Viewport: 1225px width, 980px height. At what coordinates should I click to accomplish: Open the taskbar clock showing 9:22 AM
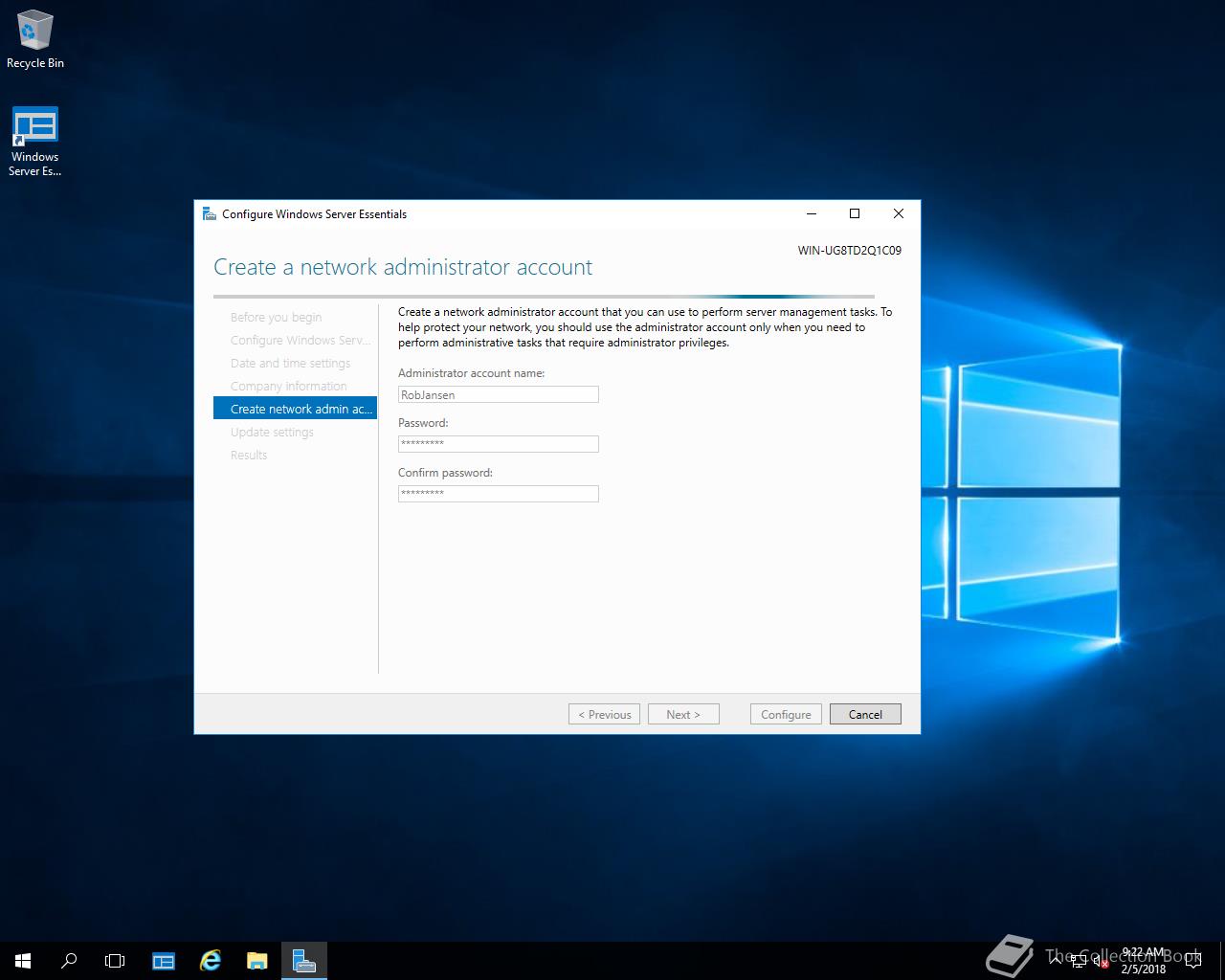(1144, 961)
